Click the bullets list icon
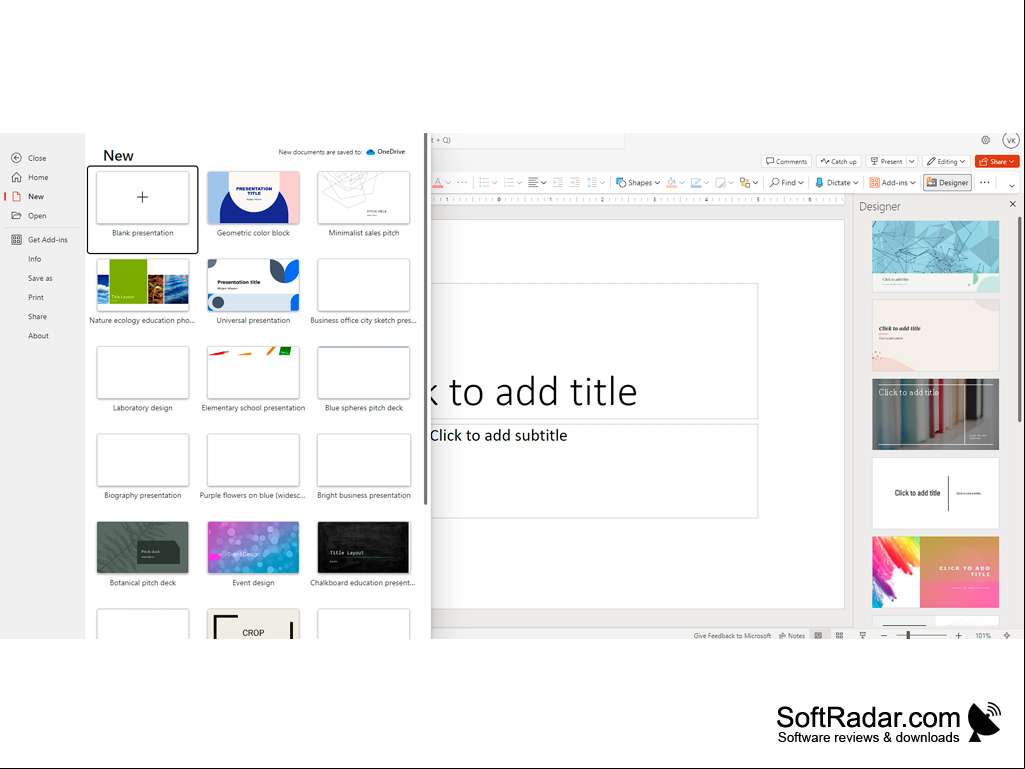1025x769 pixels. (484, 182)
